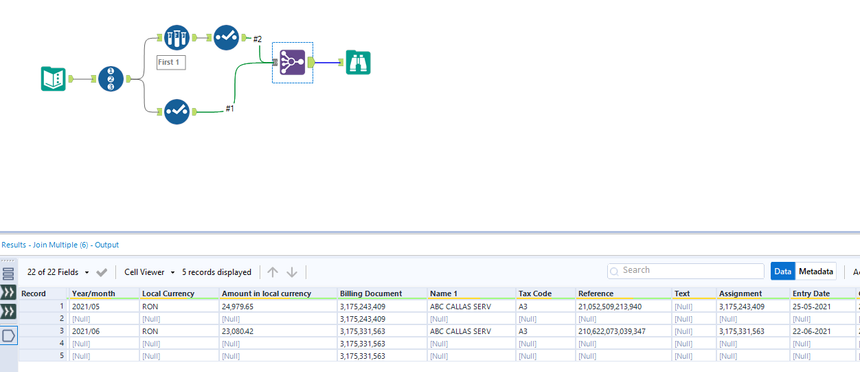
Task: Click the #2 connection label
Action: click(x=257, y=40)
